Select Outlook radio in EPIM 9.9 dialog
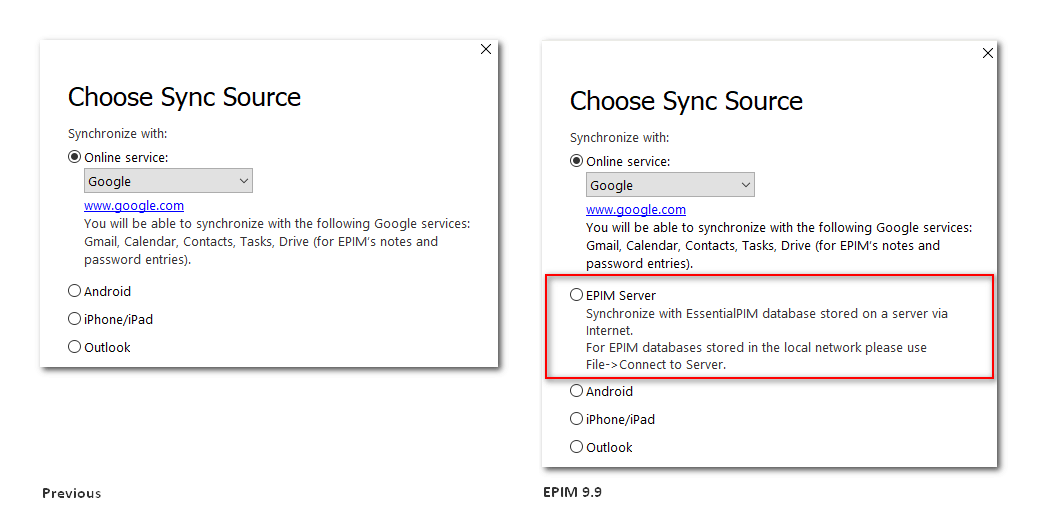This screenshot has width=1038, height=508. coord(577,447)
